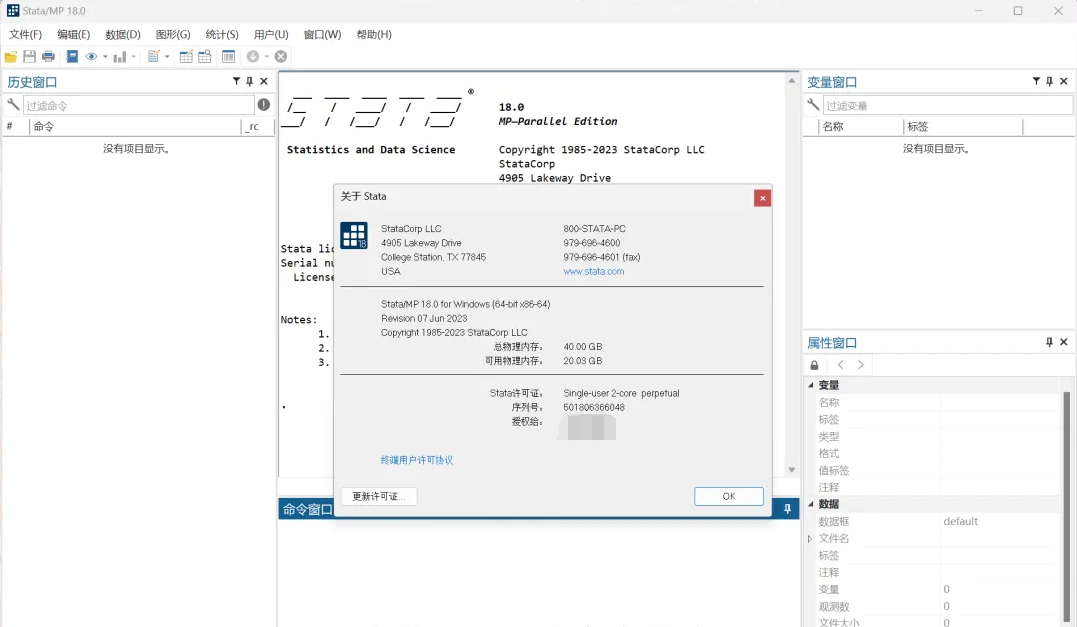Click the serial number 501806366048
Image resolution: width=1077 pixels, height=627 pixels.
pos(594,407)
